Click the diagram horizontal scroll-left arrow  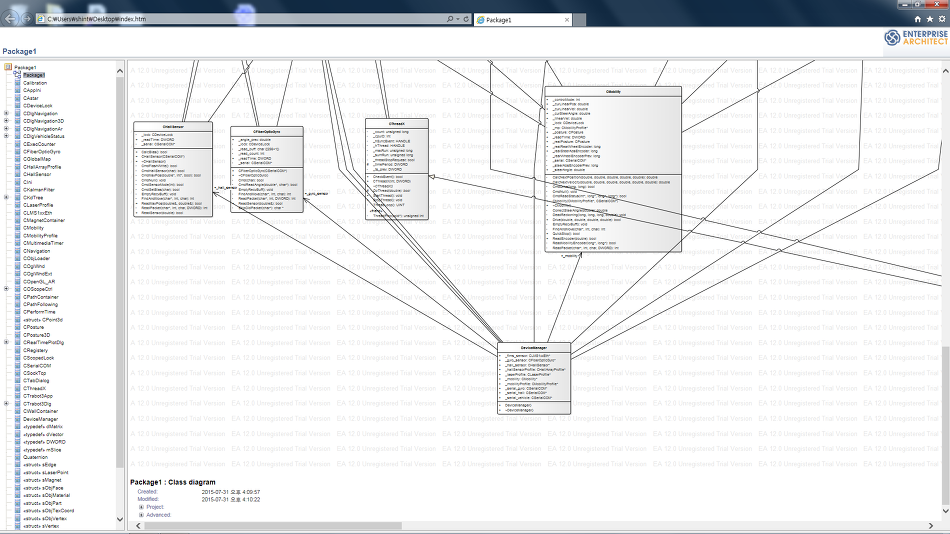tap(138, 526)
